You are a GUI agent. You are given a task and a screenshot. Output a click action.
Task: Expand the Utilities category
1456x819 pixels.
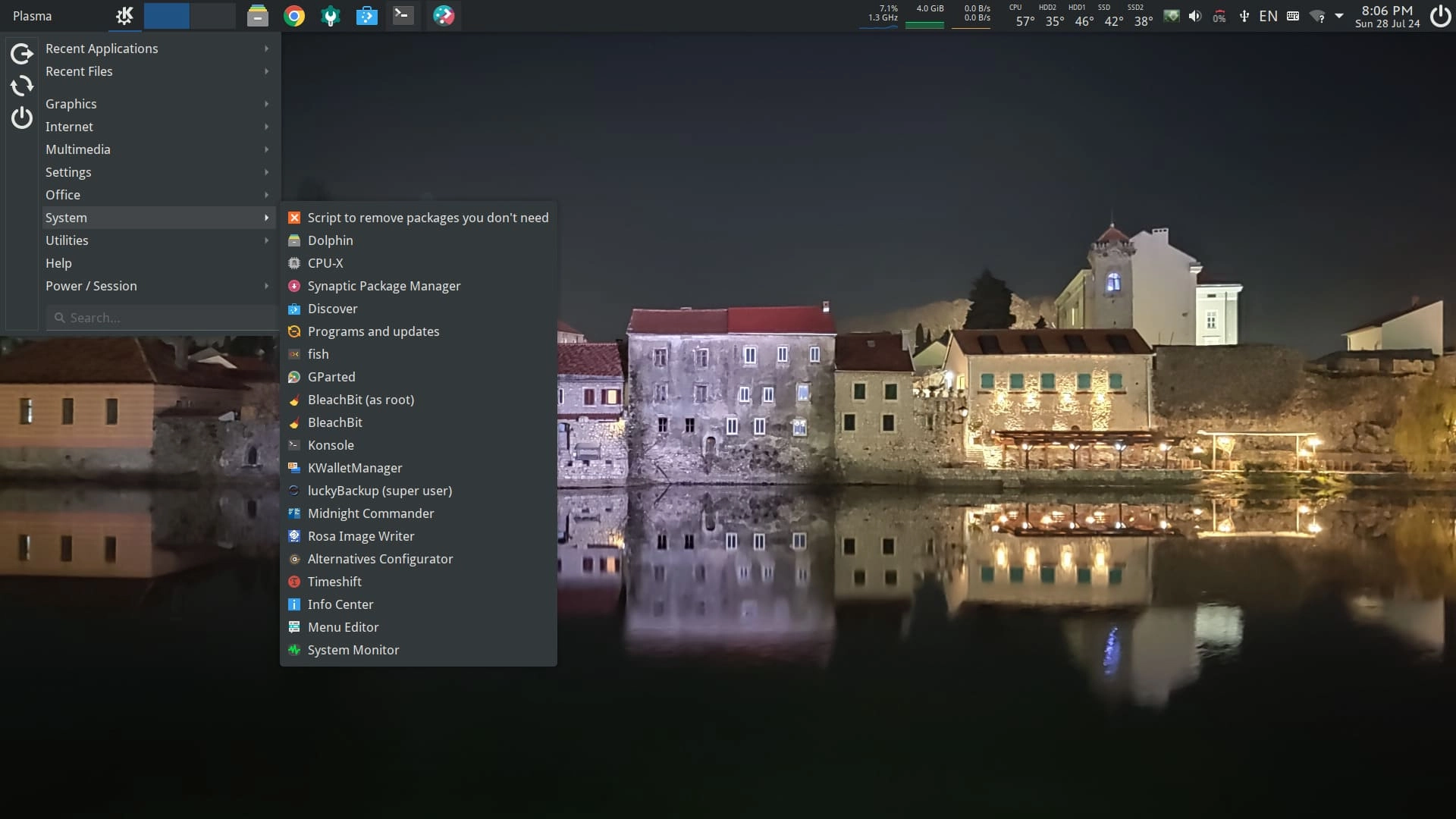tap(158, 240)
